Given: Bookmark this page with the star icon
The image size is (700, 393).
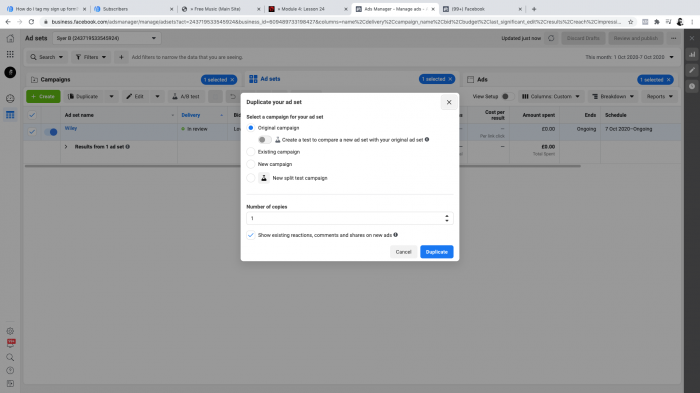Looking at the screenshot, I should 630,21.
